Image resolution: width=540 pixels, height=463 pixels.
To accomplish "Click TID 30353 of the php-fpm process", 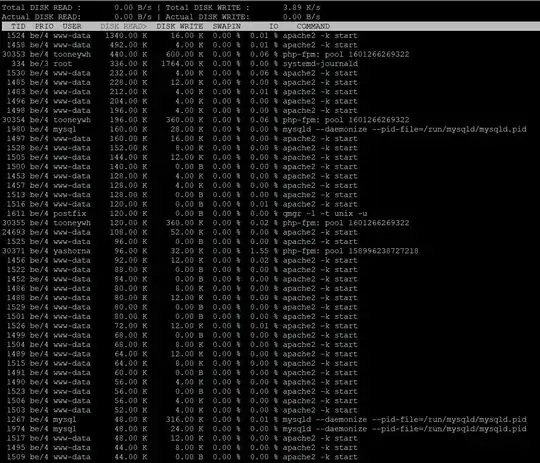I will 13,54.
